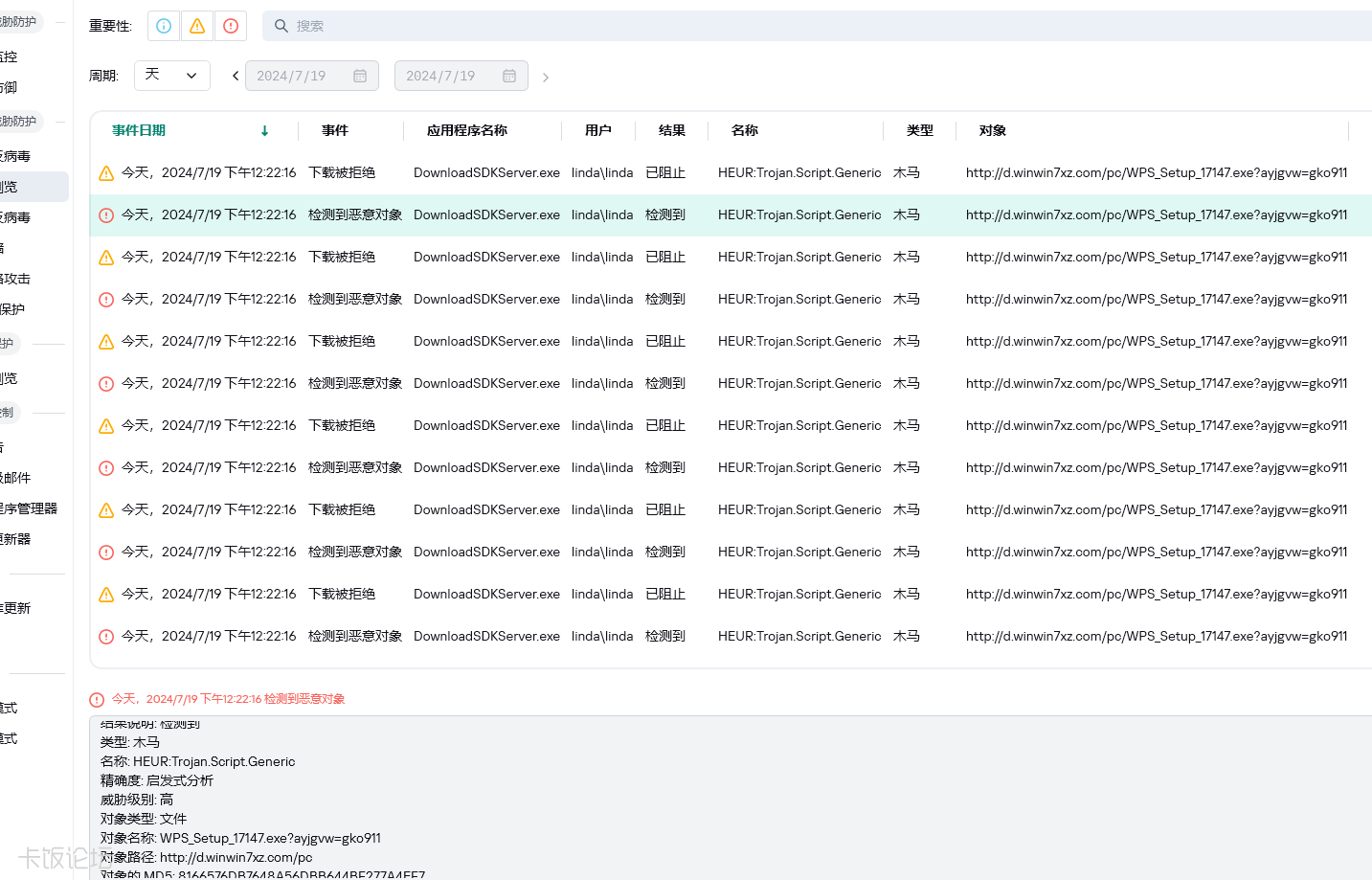Viewport: 1372px width, 880px height.
Task: Open the start date field 2024/7/19
Action: (312, 76)
